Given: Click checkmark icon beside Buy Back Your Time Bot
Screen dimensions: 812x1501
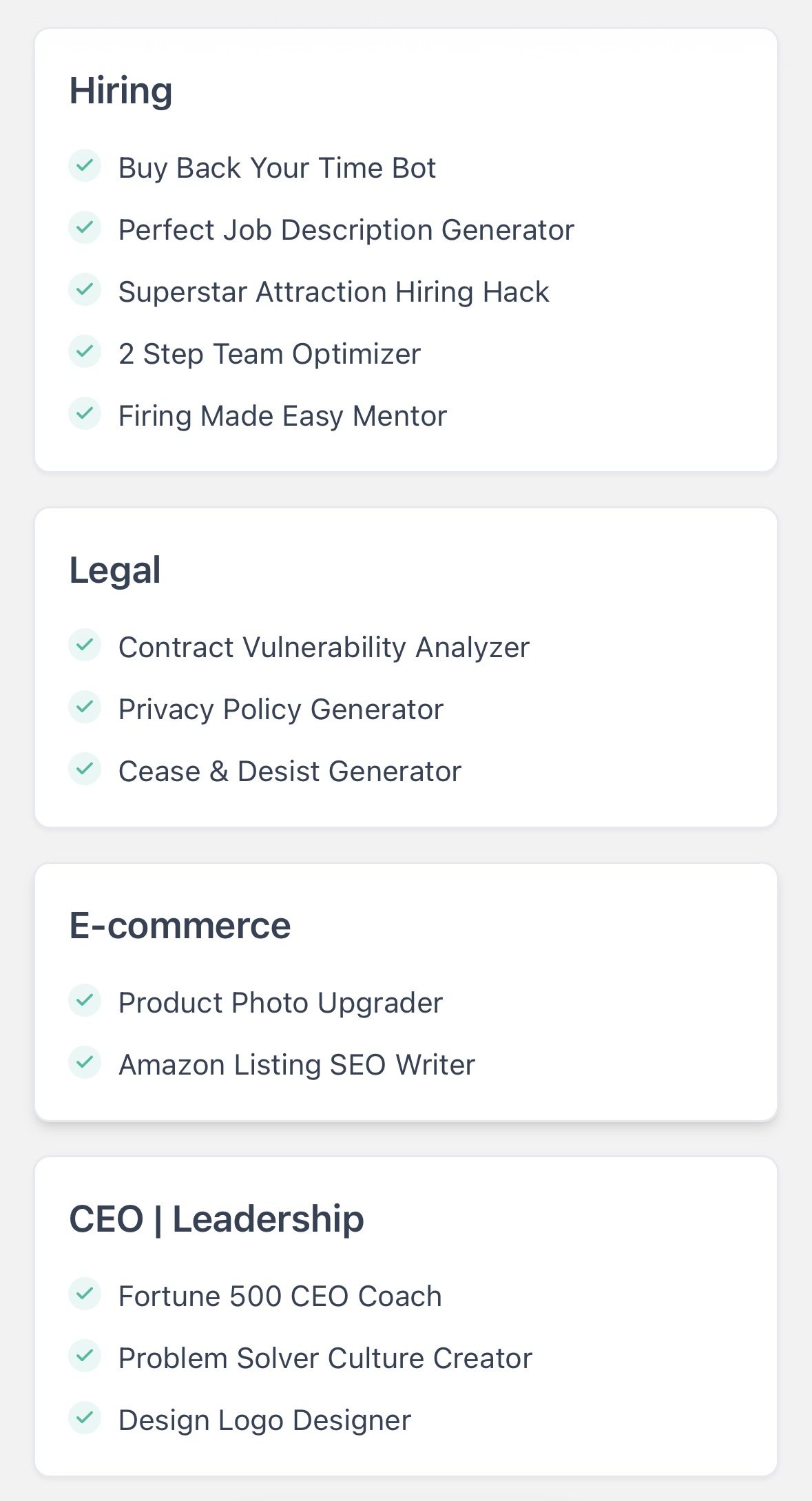Looking at the screenshot, I should pyautogui.click(x=85, y=166).
